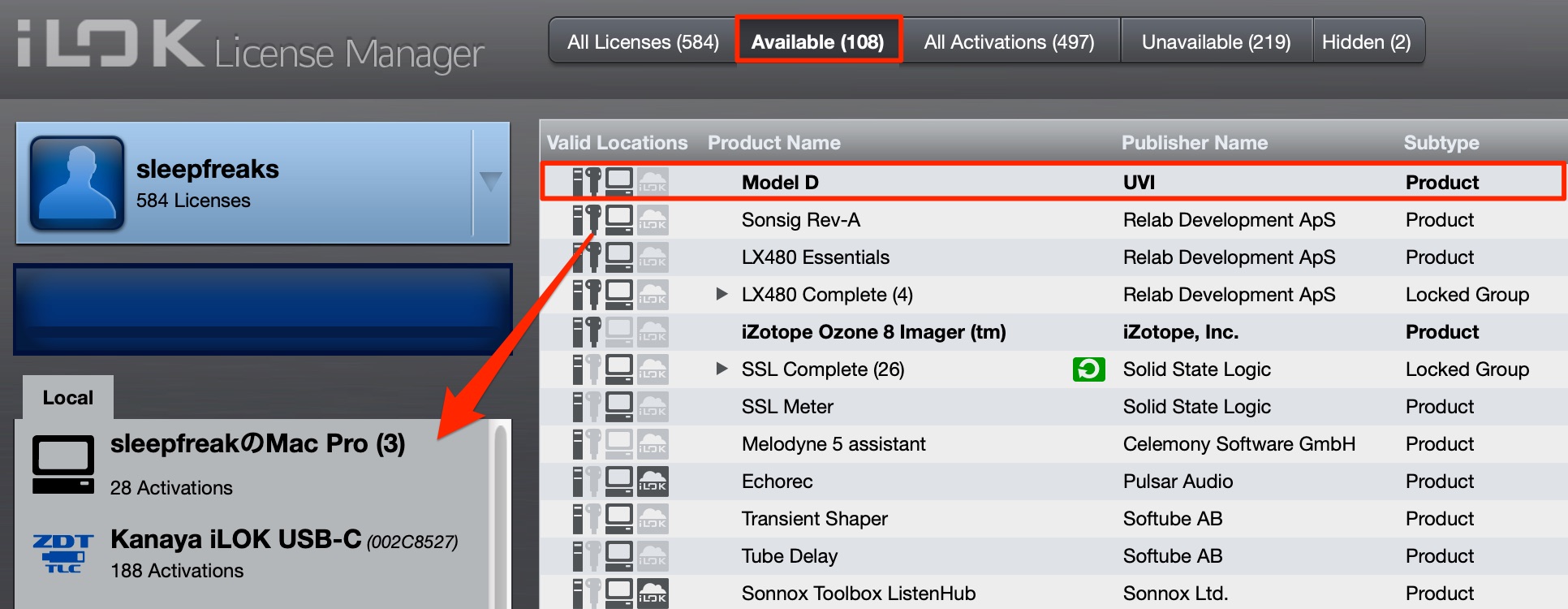1568x609 pixels.
Task: Click the computer icon in Sonsig Rev-A row
Action: pyautogui.click(x=619, y=219)
